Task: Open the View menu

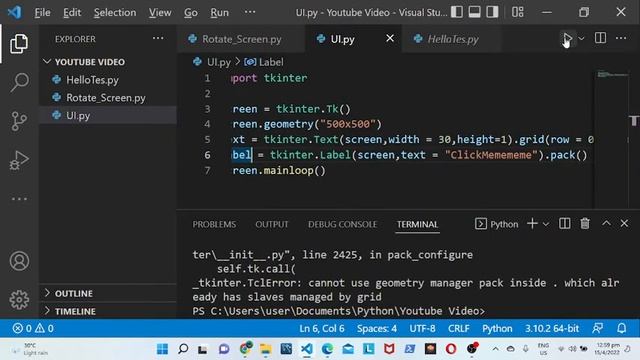Action: [160, 13]
